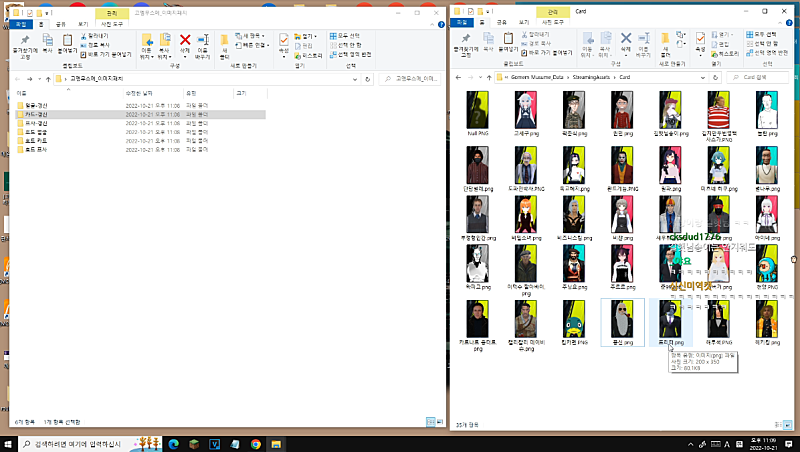Screen dimensions: 800x452
Task: Open recent locations chevron in Card window
Action: (480, 78)
